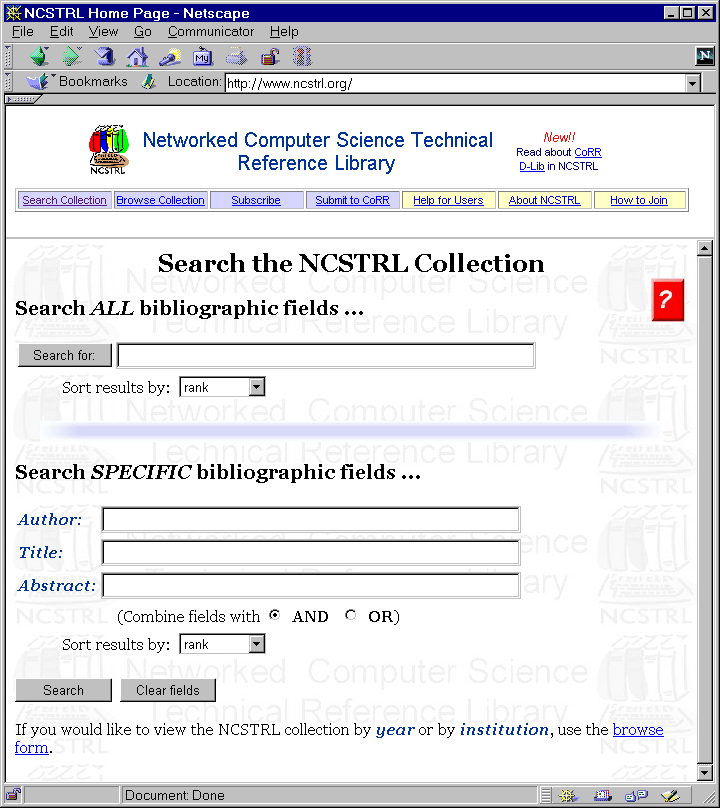The height and width of the screenshot is (808, 720).
Task: Follow the browse form link
Action: click(638, 730)
